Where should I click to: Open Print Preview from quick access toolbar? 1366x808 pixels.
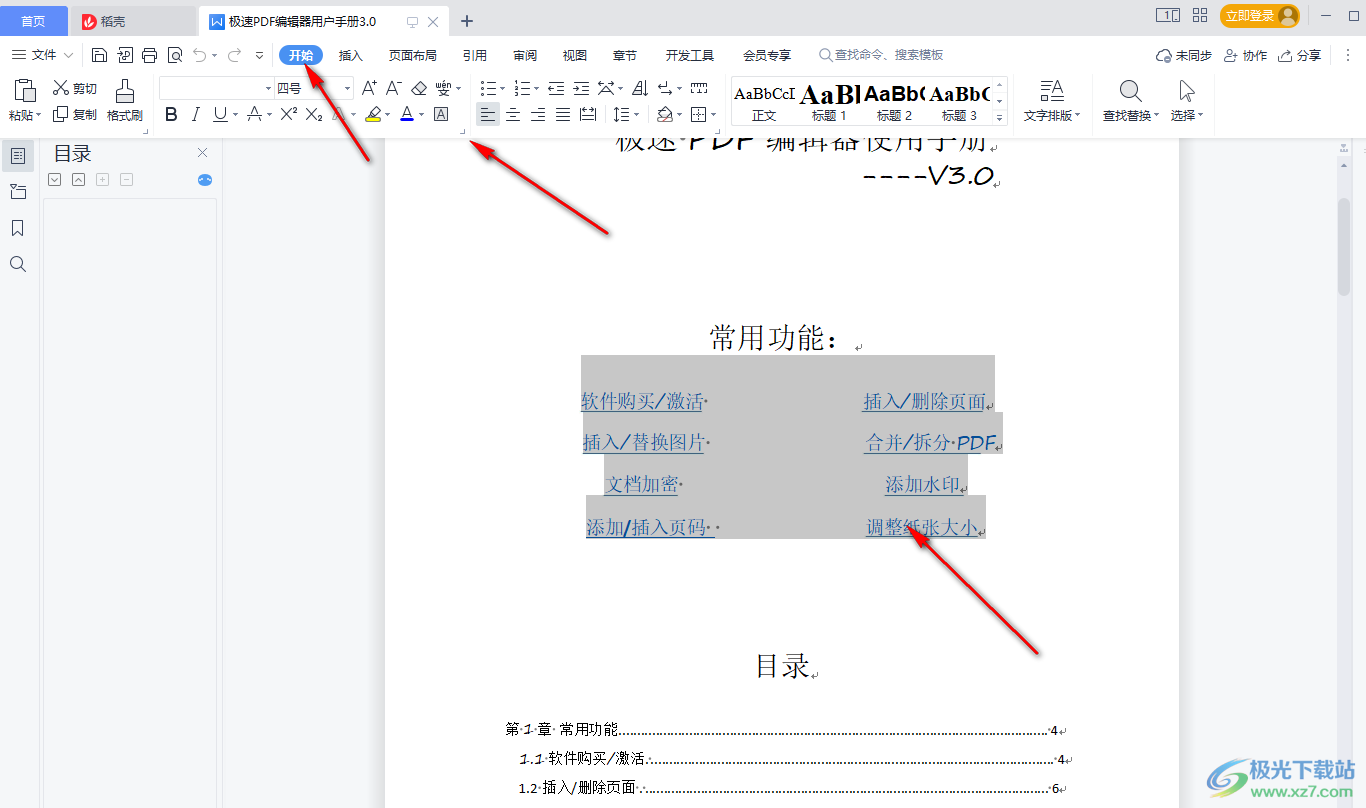pyautogui.click(x=175, y=55)
